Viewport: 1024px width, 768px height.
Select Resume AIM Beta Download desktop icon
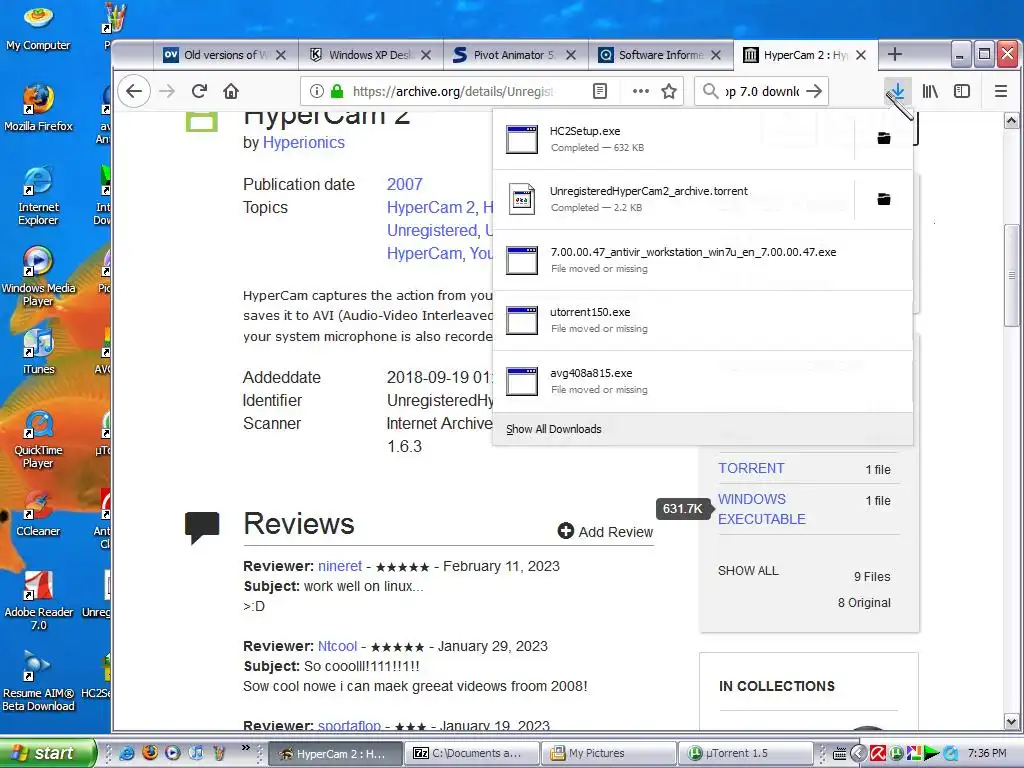pos(38,681)
